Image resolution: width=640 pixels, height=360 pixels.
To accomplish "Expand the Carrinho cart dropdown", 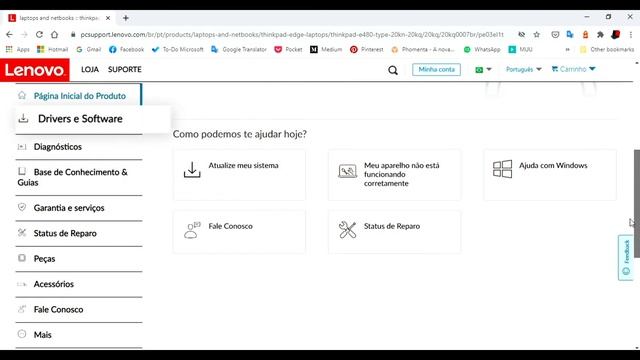I will (x=573, y=69).
